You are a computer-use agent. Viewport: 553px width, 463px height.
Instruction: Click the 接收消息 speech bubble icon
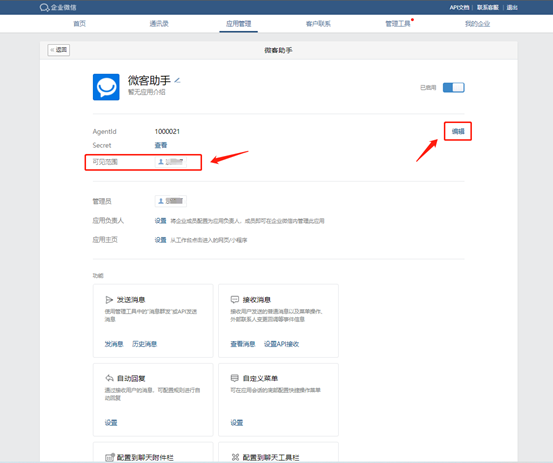(235, 300)
